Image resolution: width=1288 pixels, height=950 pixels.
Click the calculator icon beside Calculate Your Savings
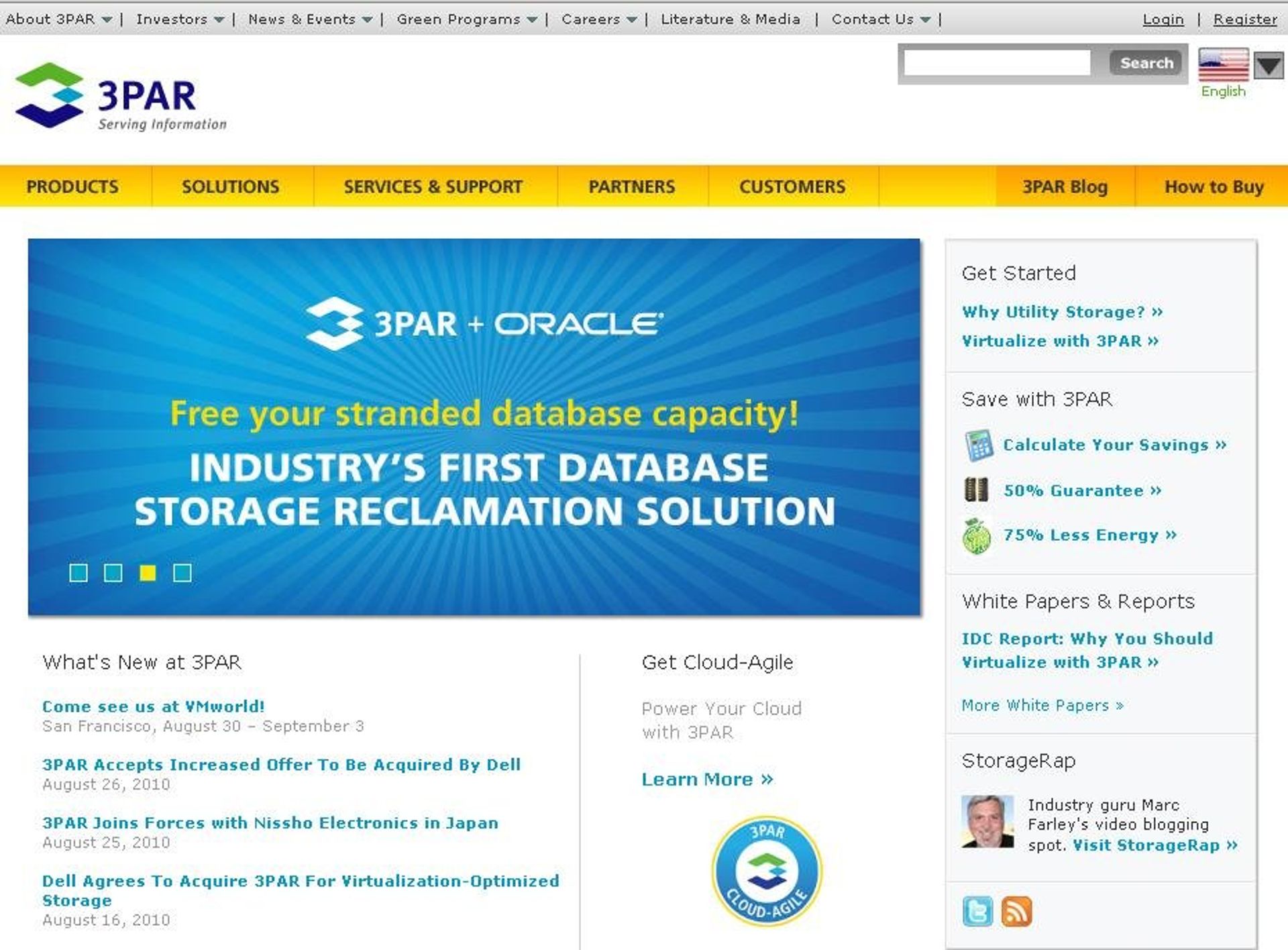tap(978, 445)
